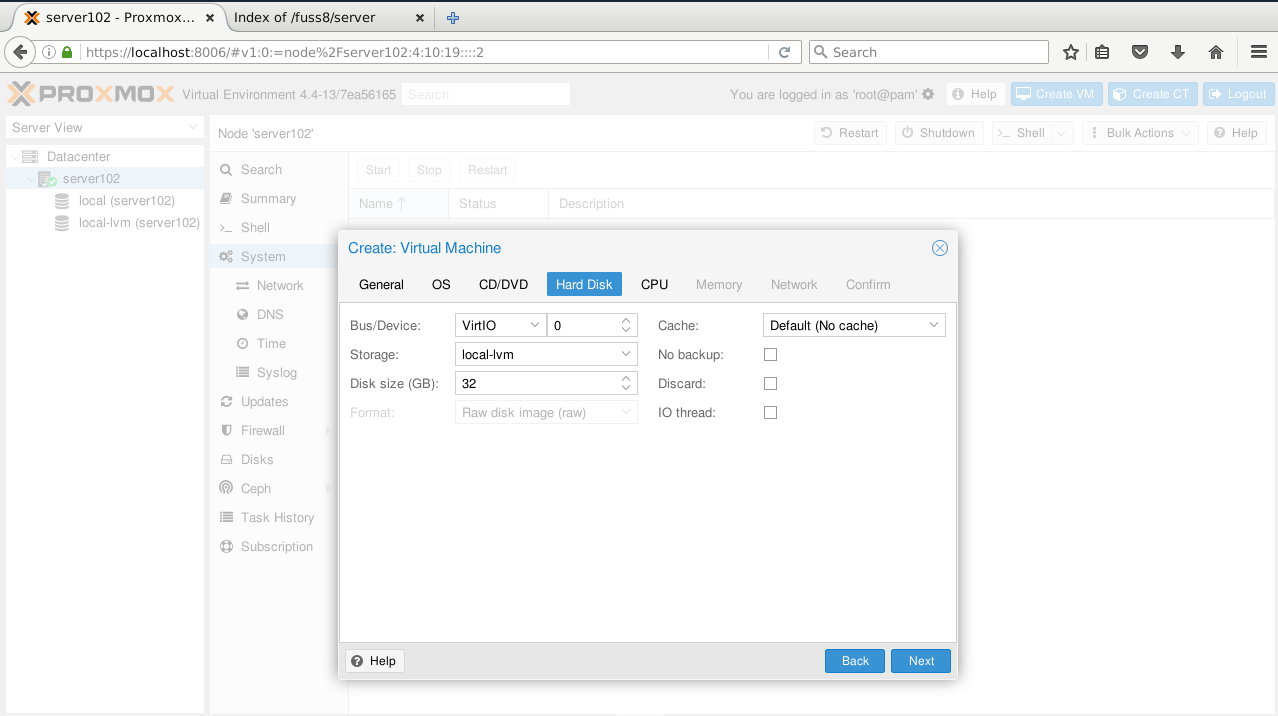This screenshot has width=1278, height=716.
Task: Switch to the CD/DVD tab
Action: (x=503, y=285)
